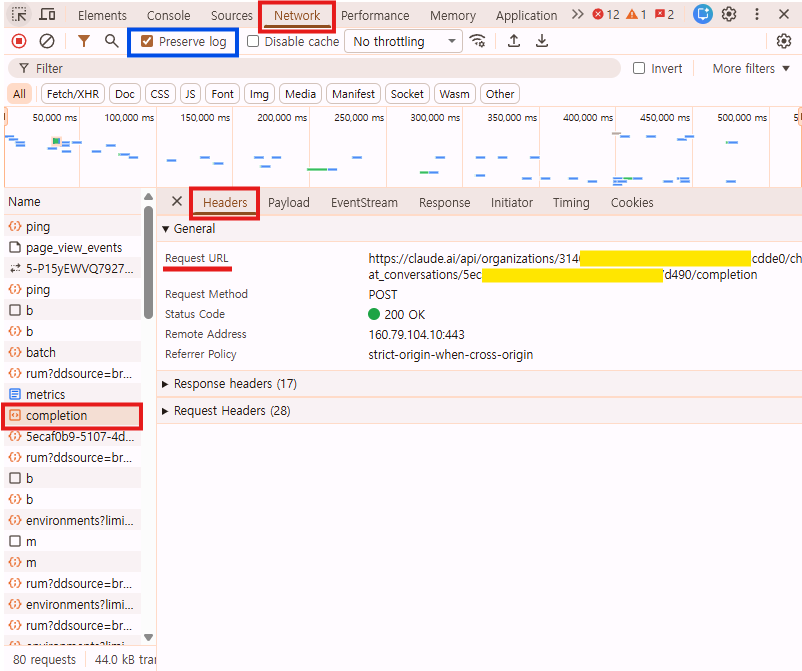Import a HAR file

(x=514, y=40)
